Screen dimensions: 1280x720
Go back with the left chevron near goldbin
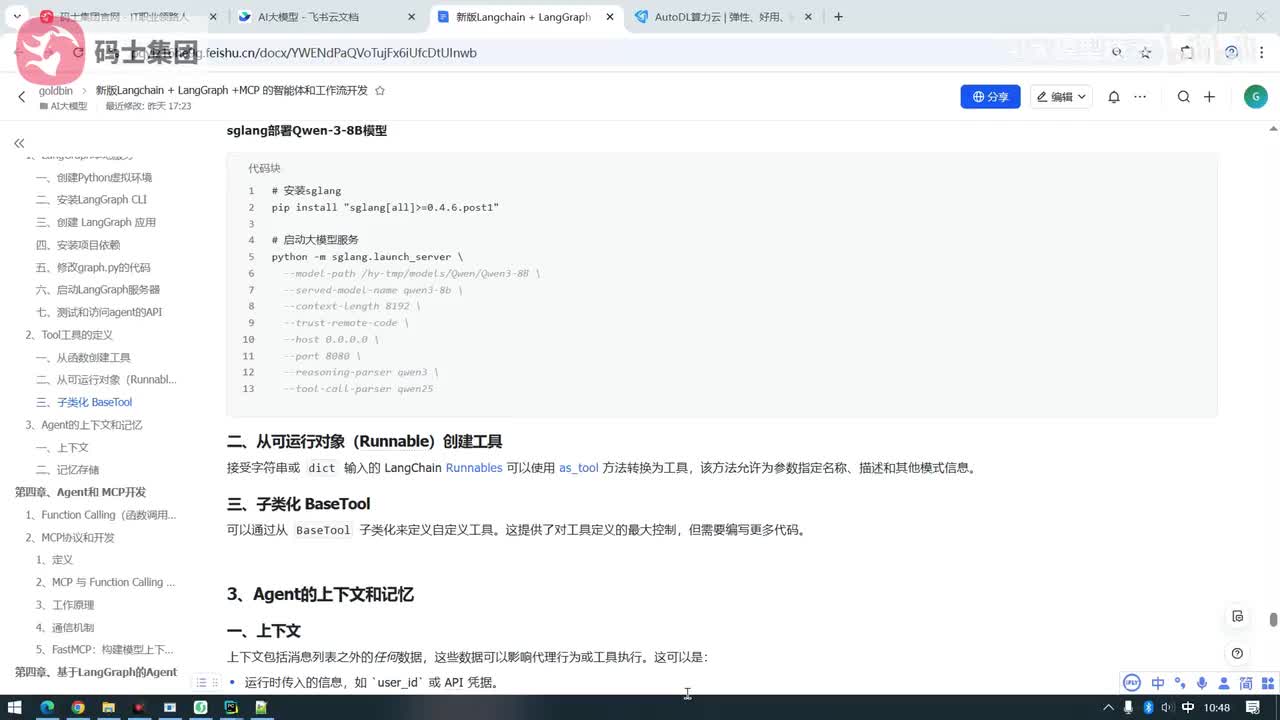tap(22, 97)
